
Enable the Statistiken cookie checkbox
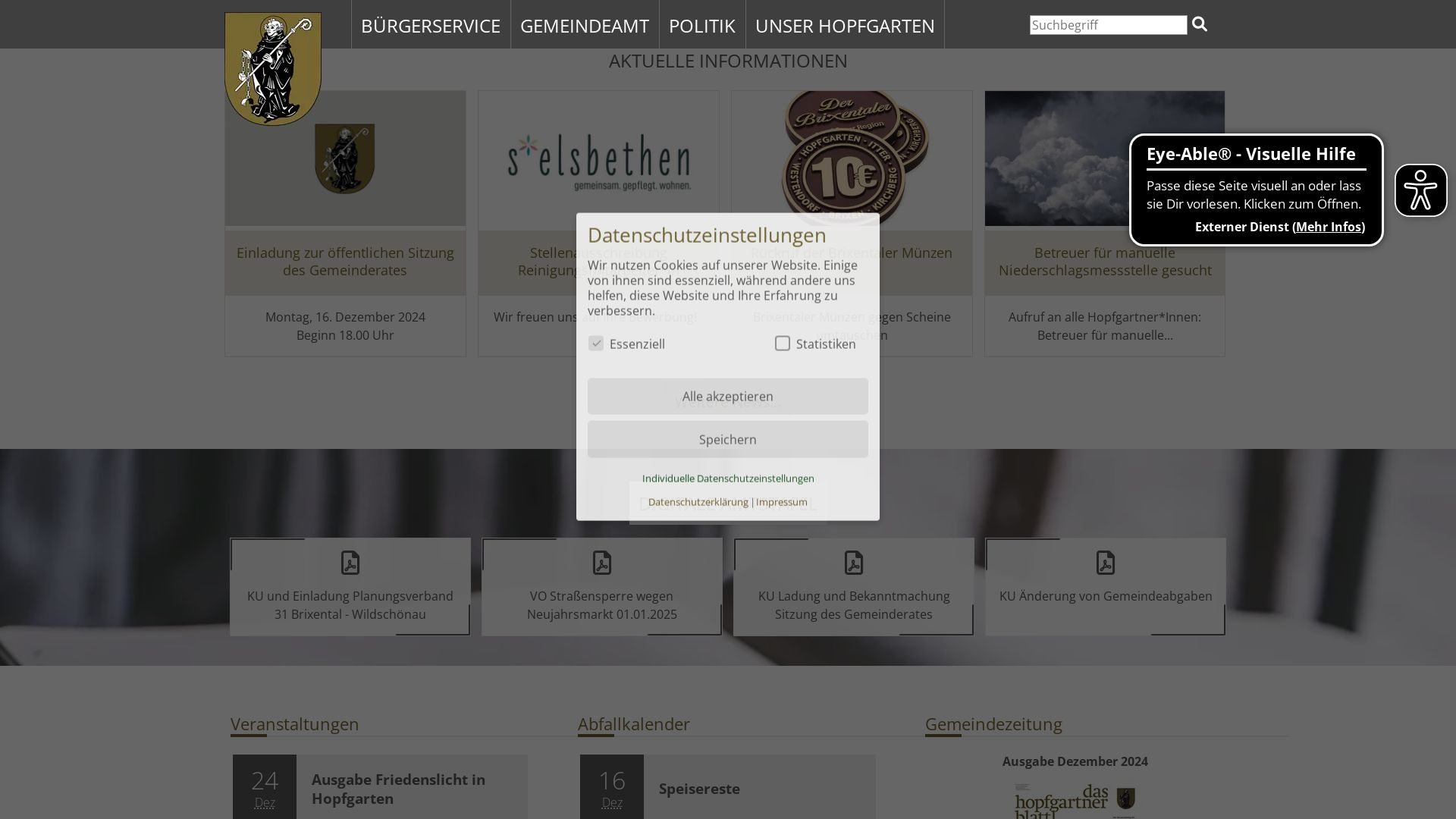783,344
